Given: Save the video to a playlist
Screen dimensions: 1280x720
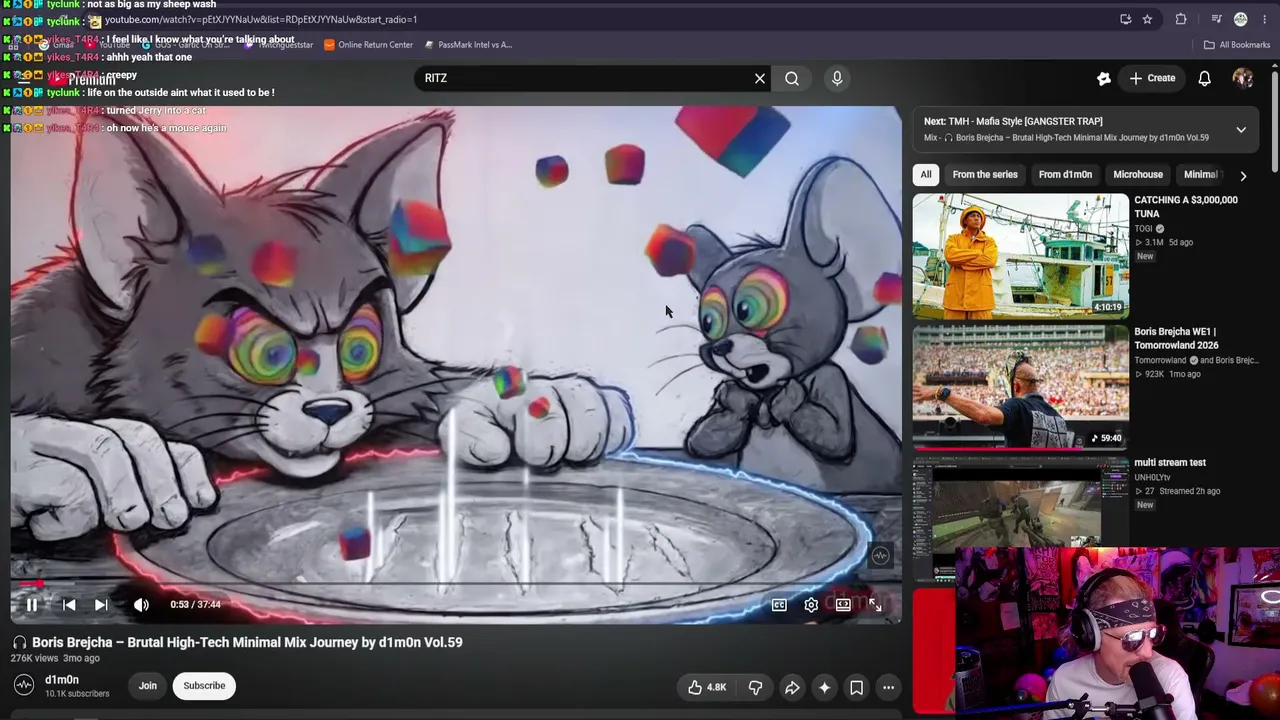Looking at the screenshot, I should (856, 687).
